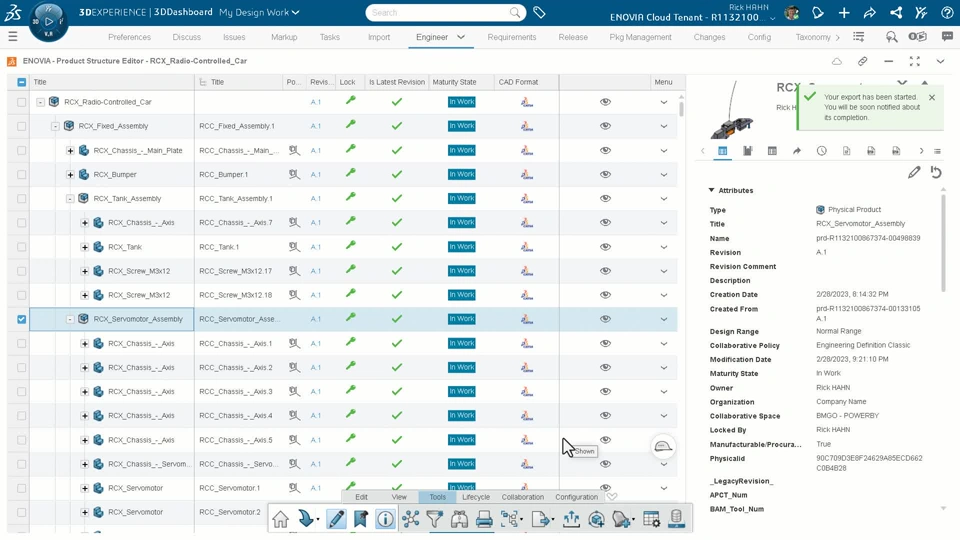
Task: Click the properties panel vertical scrollbar
Action: (x=943, y=242)
